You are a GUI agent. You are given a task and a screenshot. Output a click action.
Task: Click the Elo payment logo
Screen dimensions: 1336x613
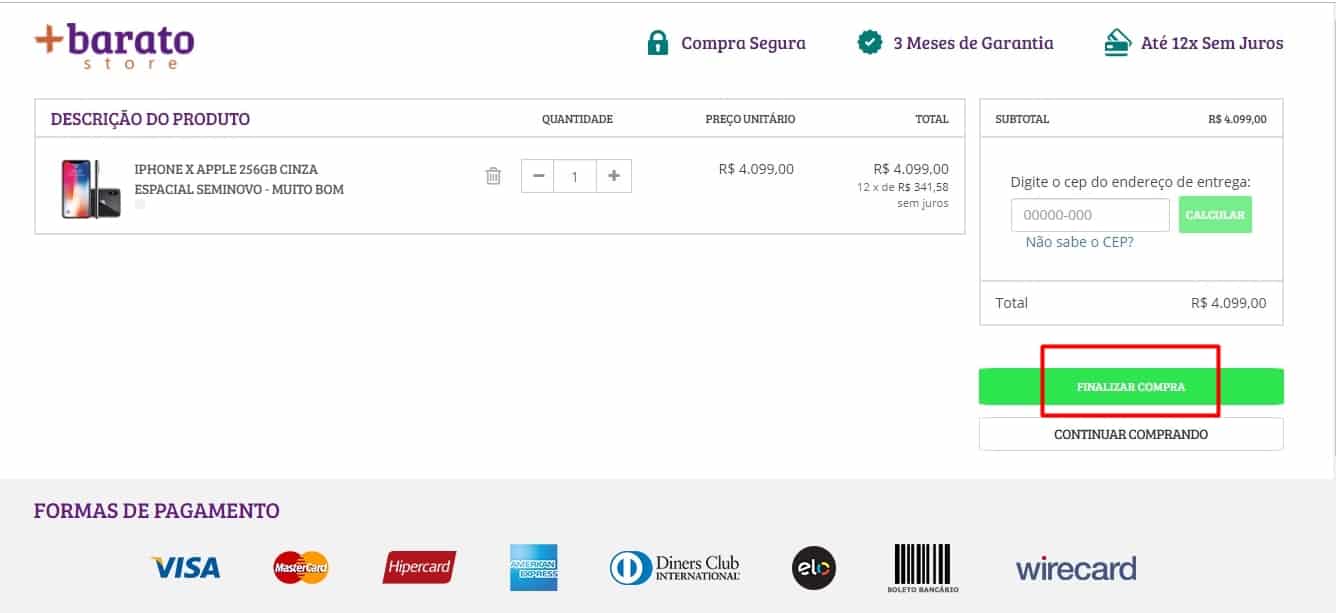[813, 568]
